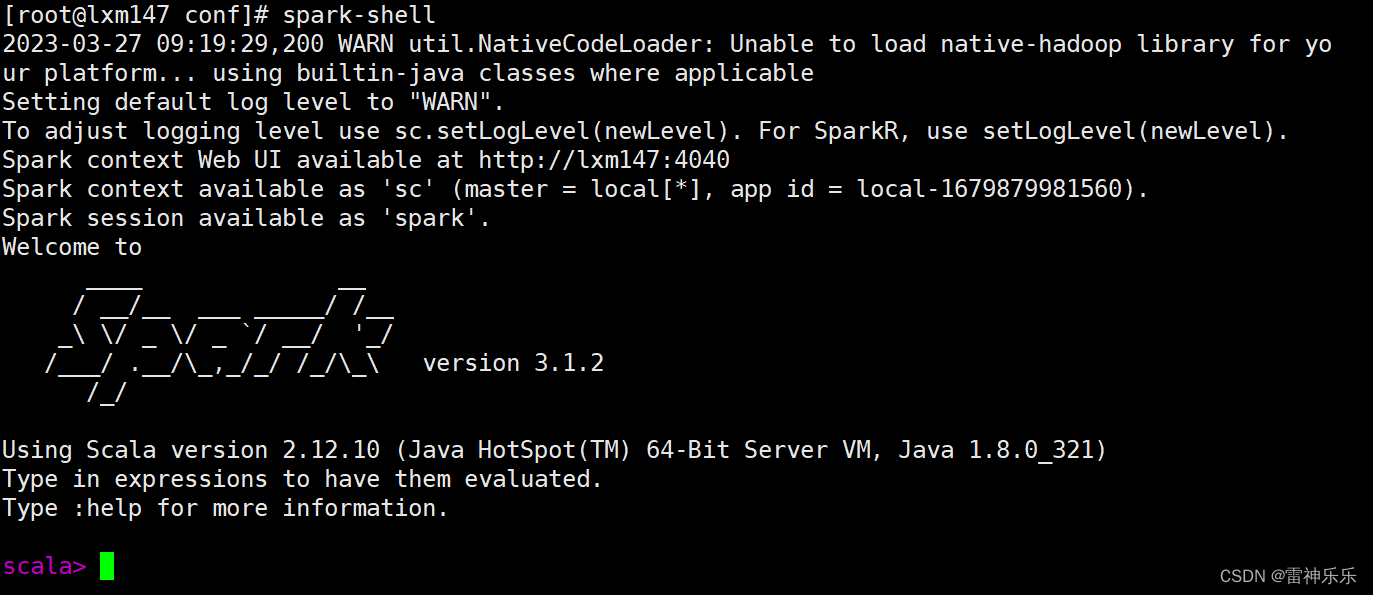Click the CSDN @雷神乐乐 author link
Screen dimensions: 1373x595
(x=1315, y=575)
